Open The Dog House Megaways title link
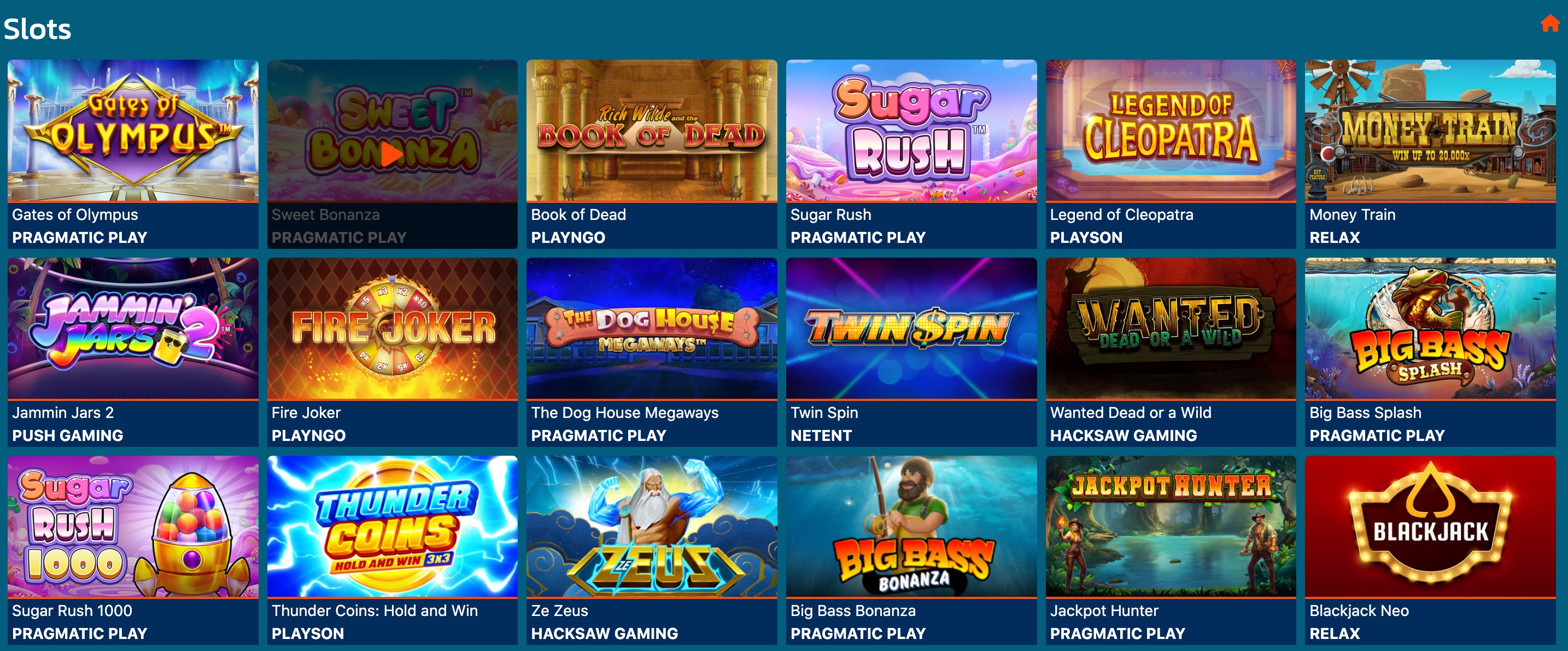The width and height of the screenshot is (1568, 651). pyautogui.click(x=624, y=413)
